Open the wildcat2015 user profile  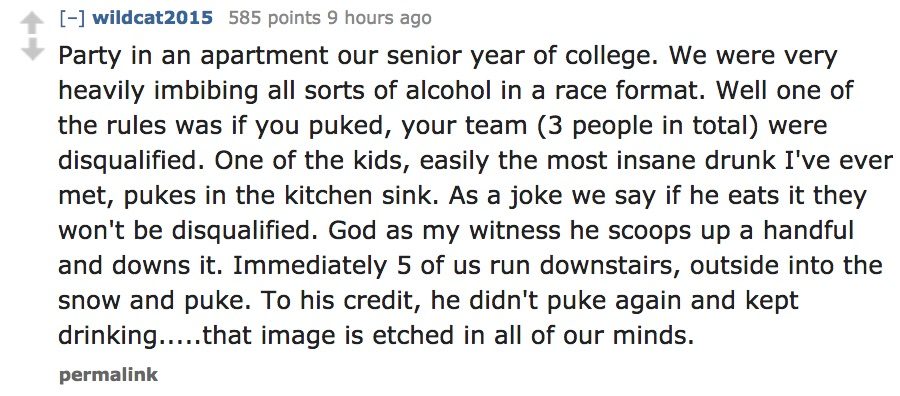click(153, 18)
